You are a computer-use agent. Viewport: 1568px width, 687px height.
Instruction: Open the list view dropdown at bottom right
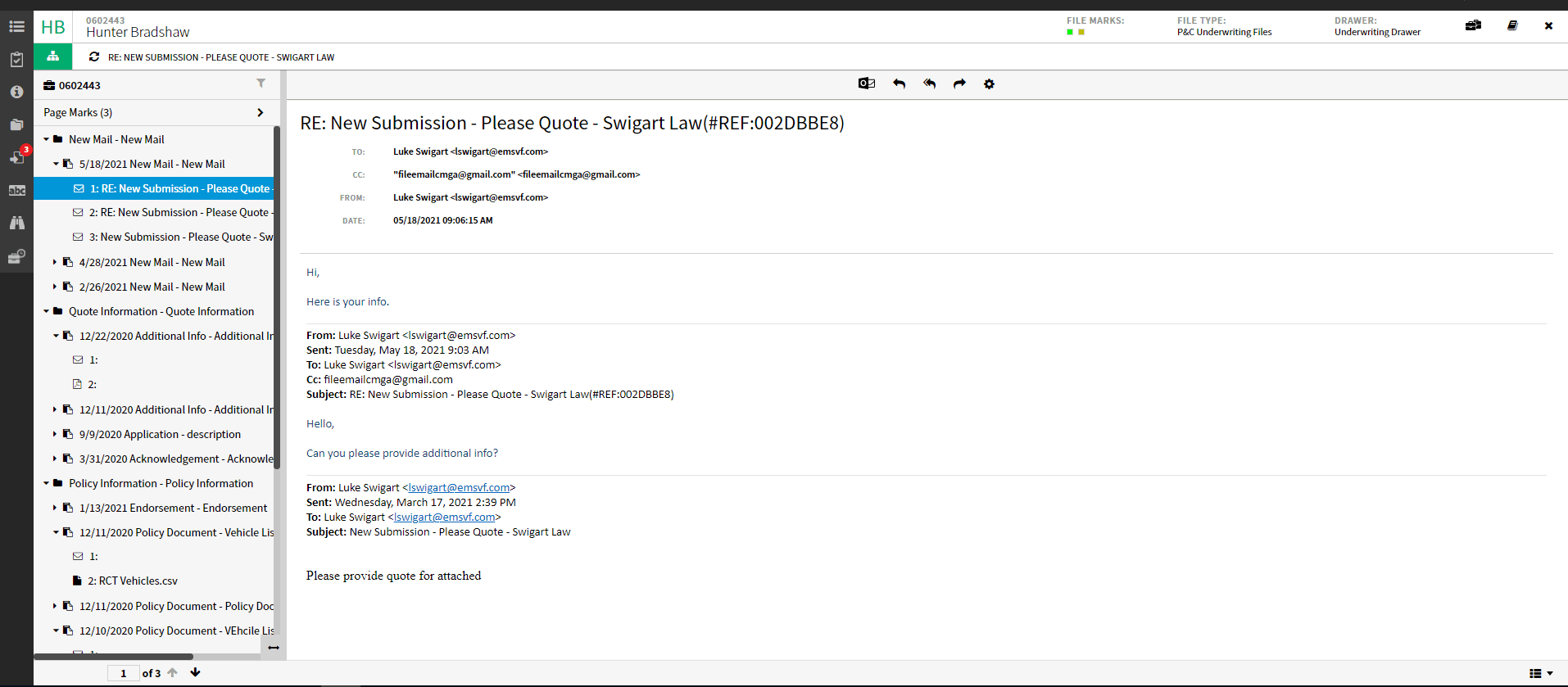(x=1540, y=673)
